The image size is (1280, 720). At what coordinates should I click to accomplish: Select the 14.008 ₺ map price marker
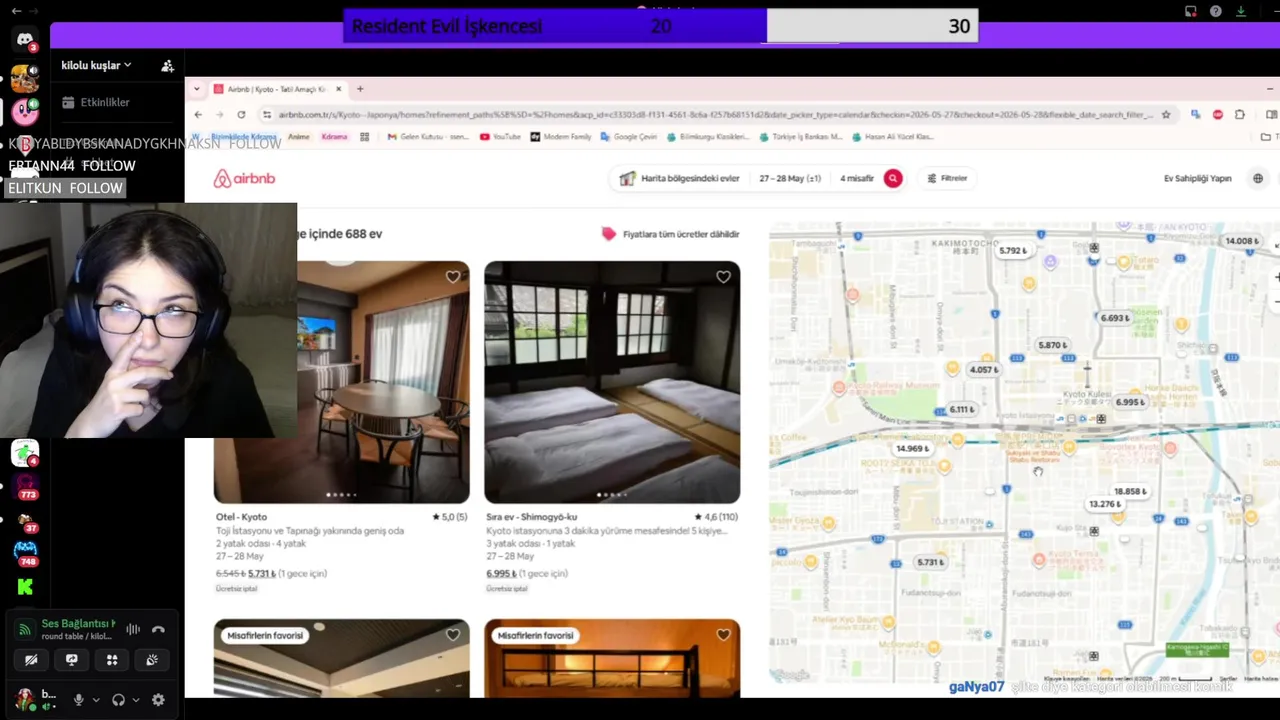tap(1242, 241)
